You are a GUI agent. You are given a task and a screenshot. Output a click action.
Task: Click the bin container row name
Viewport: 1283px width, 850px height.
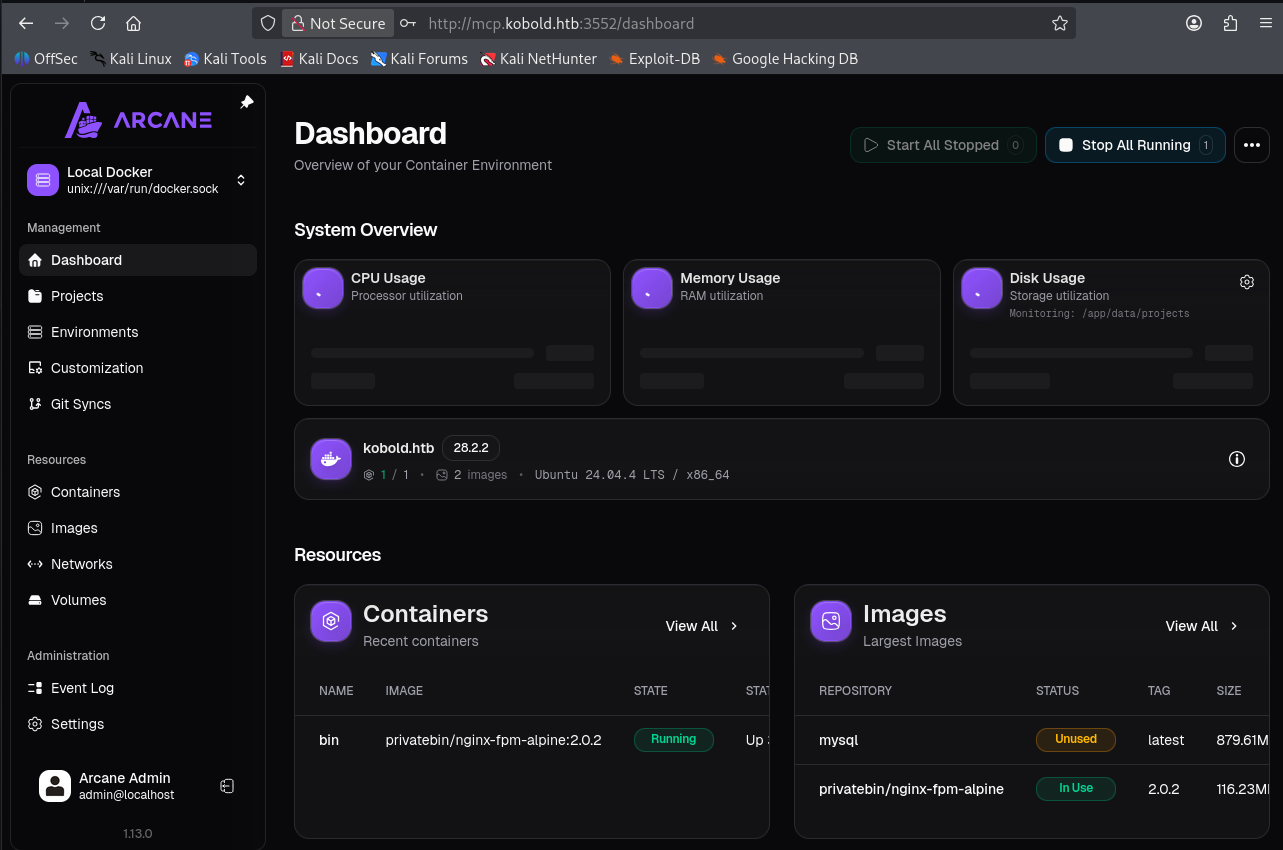[329, 740]
